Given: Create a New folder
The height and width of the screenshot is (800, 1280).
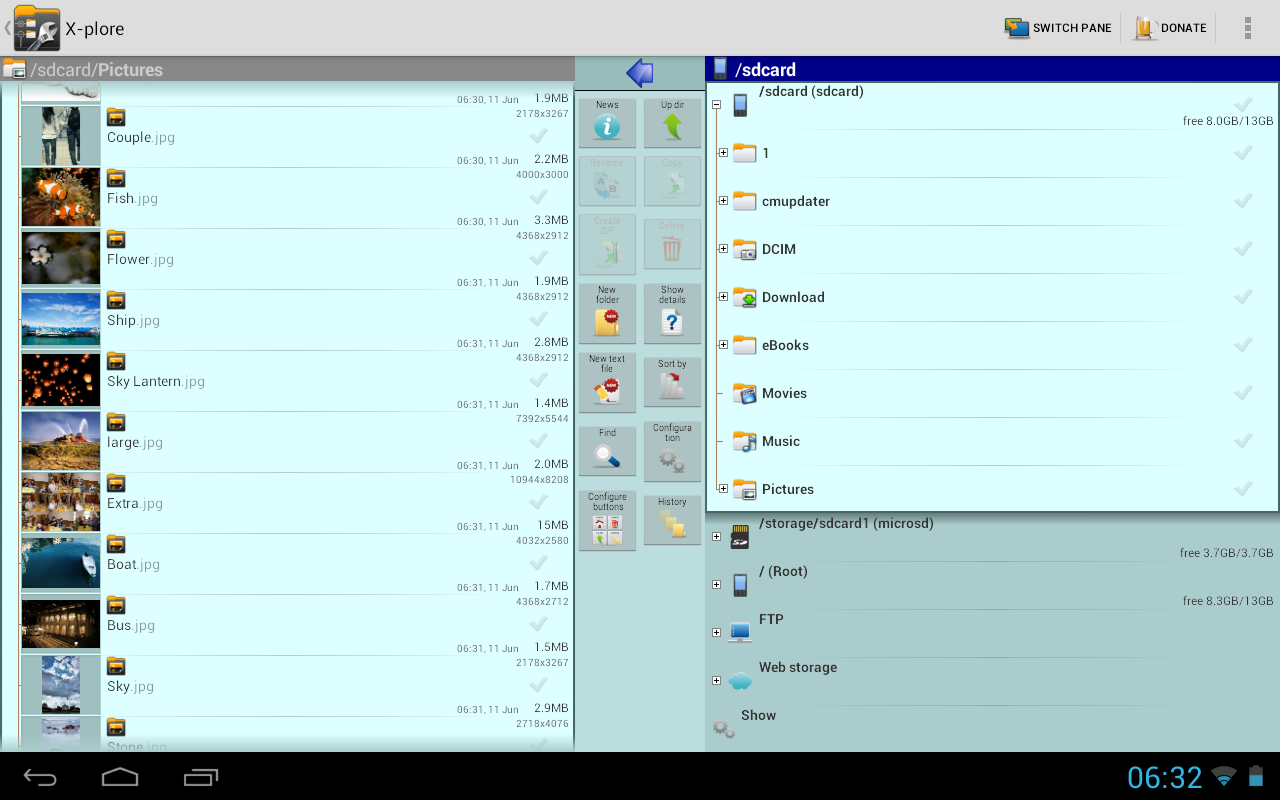Looking at the screenshot, I should pos(607,312).
